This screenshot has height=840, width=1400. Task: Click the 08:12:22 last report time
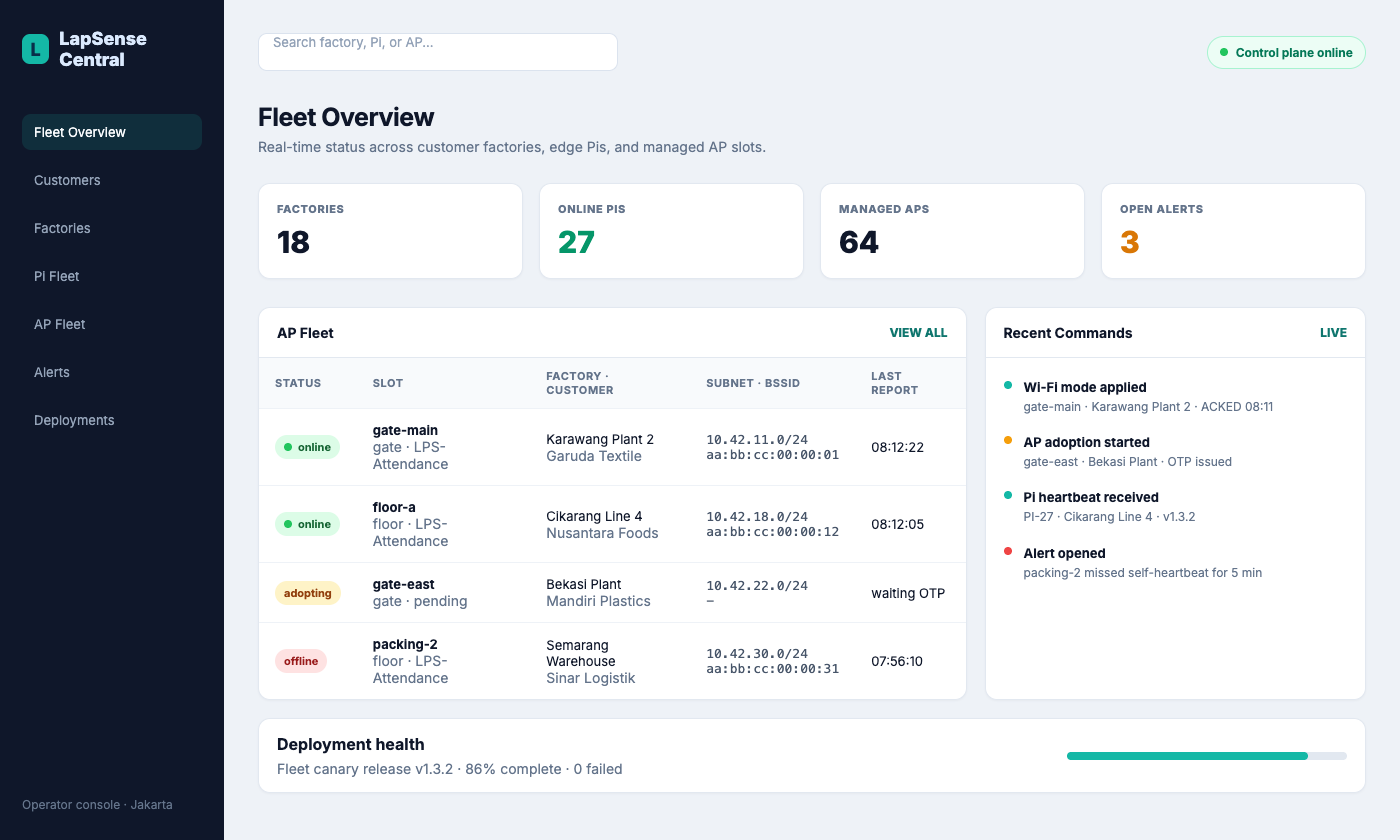coord(897,447)
